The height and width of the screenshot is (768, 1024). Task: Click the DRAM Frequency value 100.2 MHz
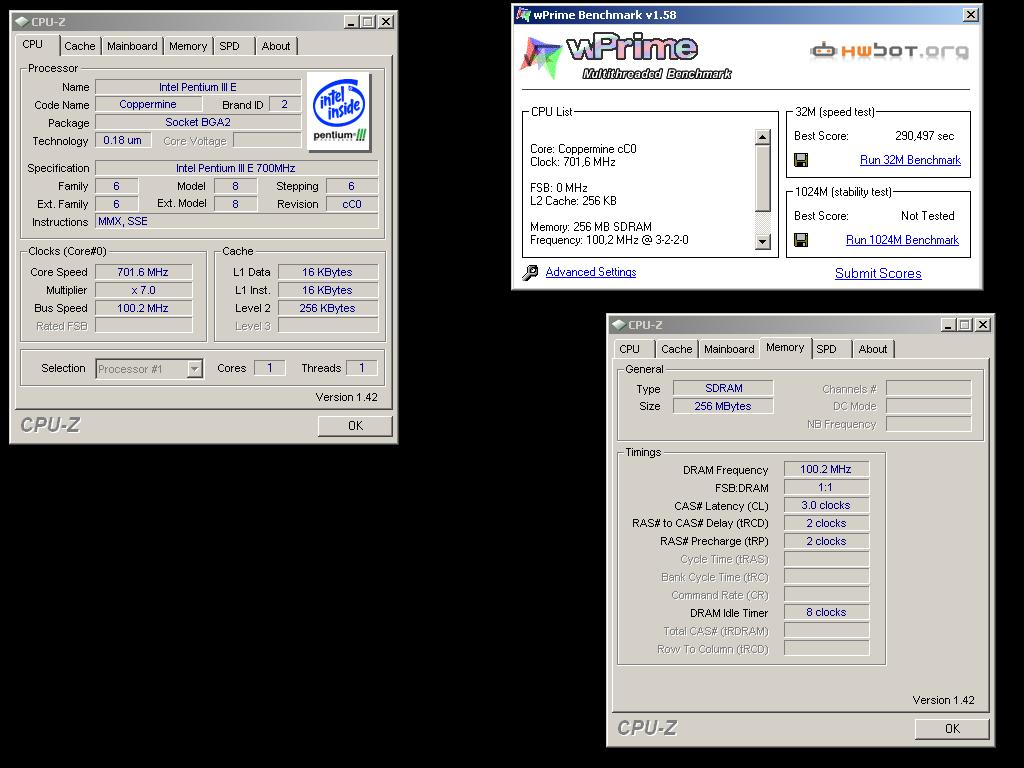coord(826,470)
